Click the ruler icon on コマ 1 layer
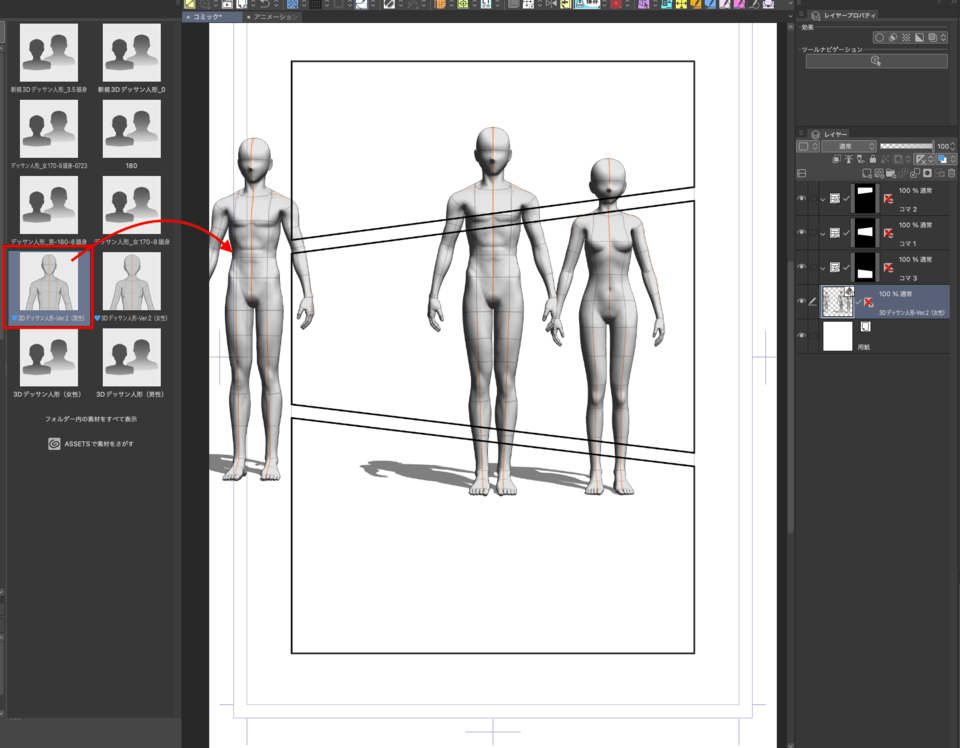960x748 pixels. point(888,233)
